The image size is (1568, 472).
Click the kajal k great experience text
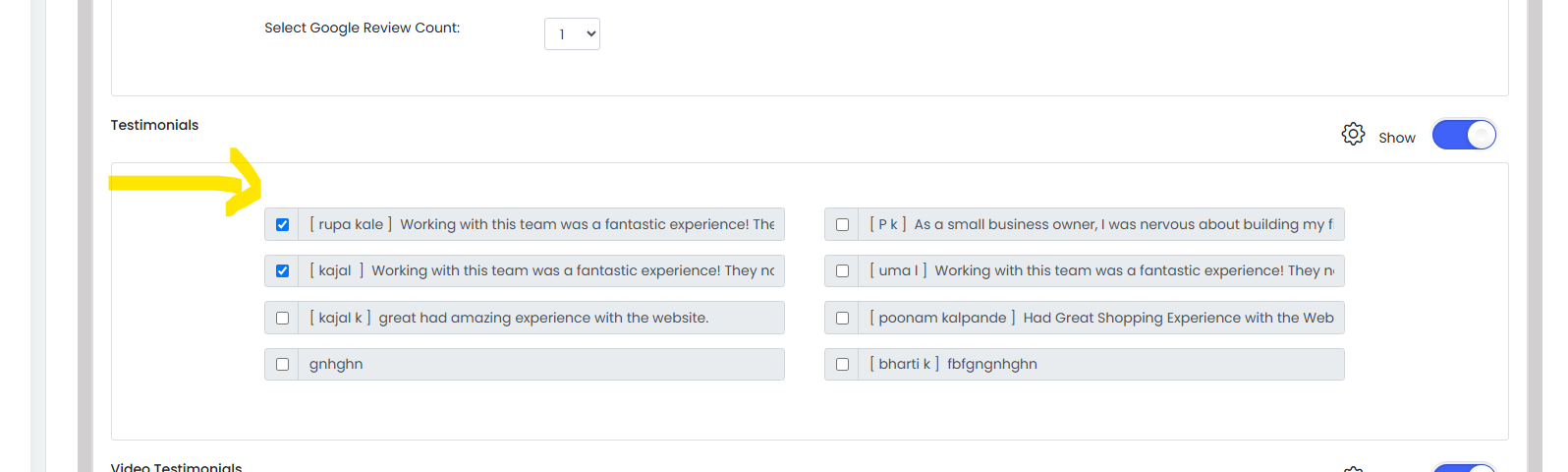[x=541, y=318]
